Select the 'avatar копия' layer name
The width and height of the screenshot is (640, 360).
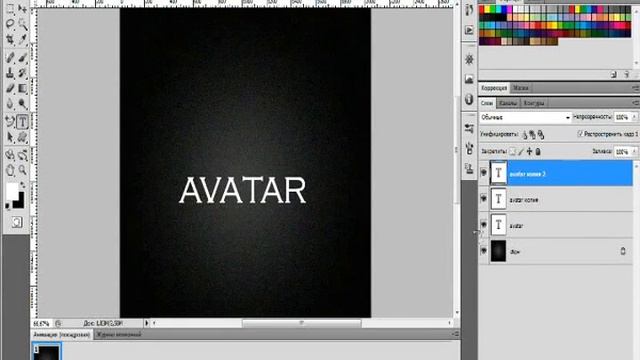point(524,200)
